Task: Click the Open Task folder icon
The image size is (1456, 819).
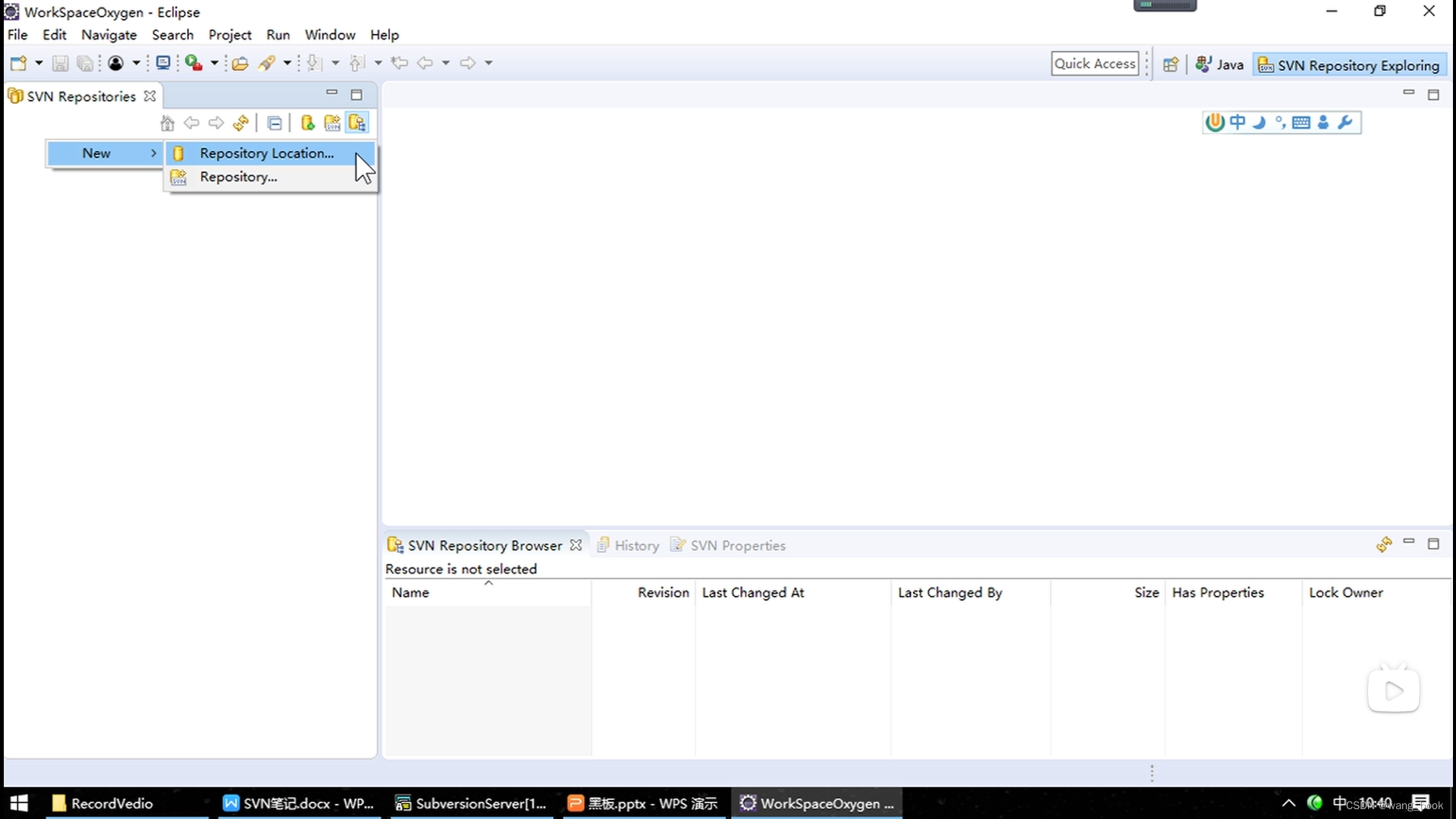Action: pyautogui.click(x=240, y=63)
